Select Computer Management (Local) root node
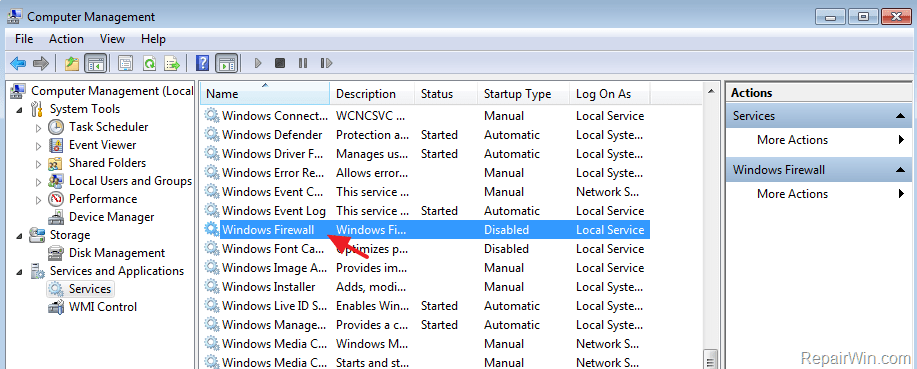The width and height of the screenshot is (917, 369). (112, 91)
